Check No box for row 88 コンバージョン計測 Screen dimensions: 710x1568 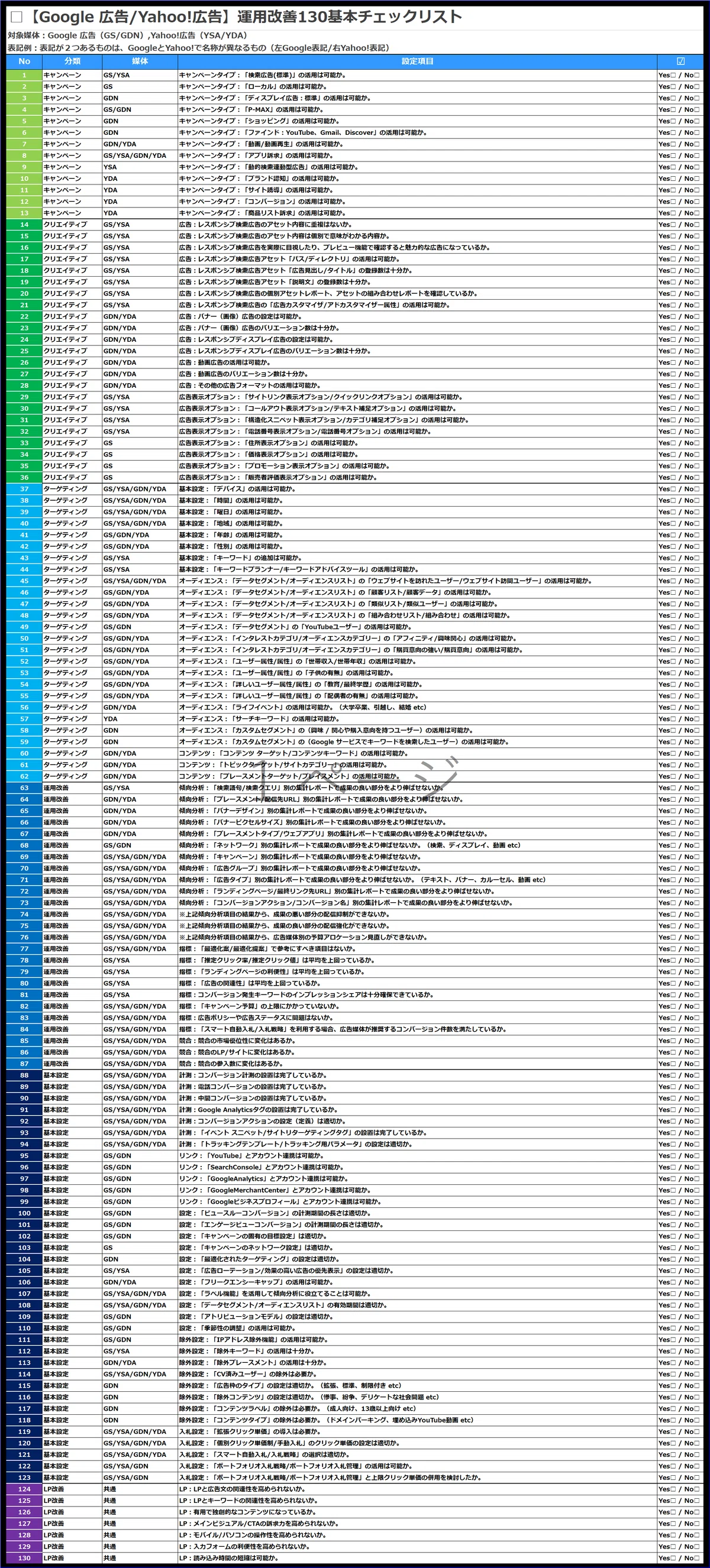(x=696, y=1075)
